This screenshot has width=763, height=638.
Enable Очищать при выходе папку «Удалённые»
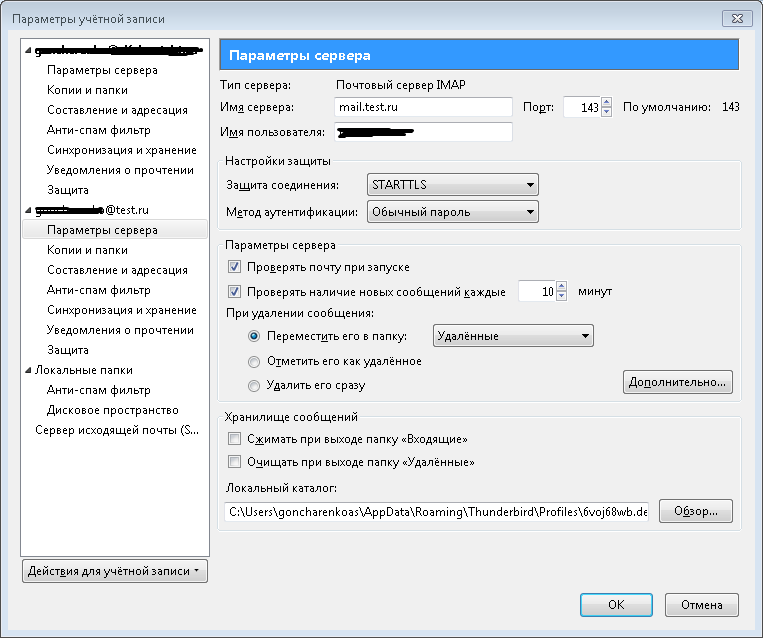click(x=235, y=462)
